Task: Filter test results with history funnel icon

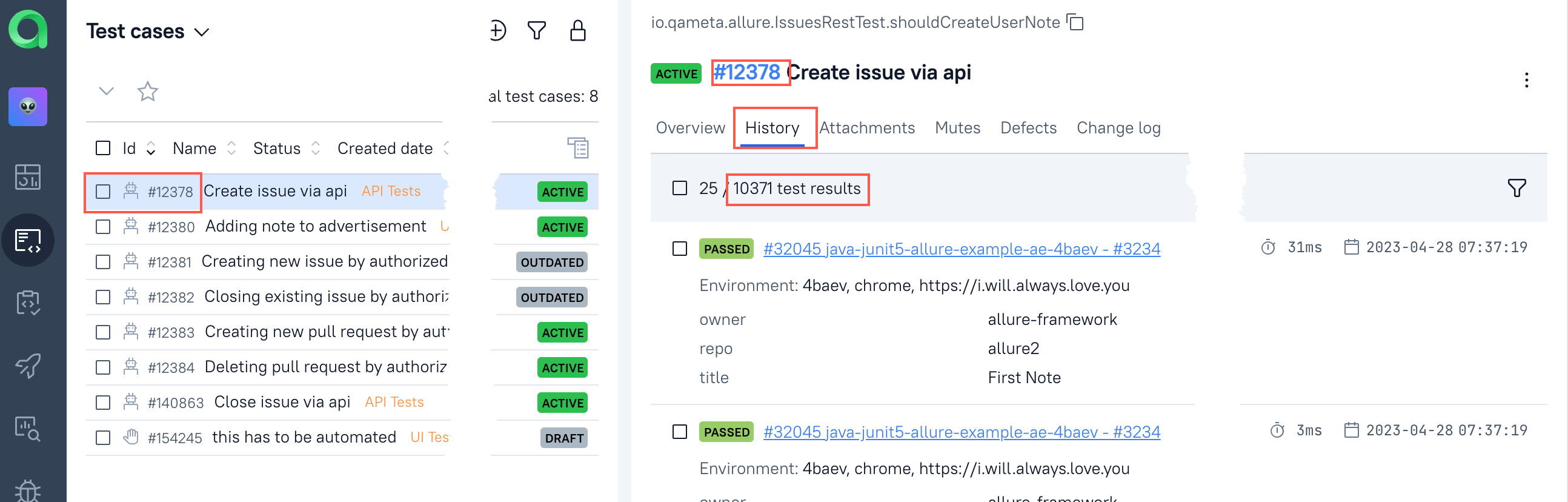Action: 1516,188
